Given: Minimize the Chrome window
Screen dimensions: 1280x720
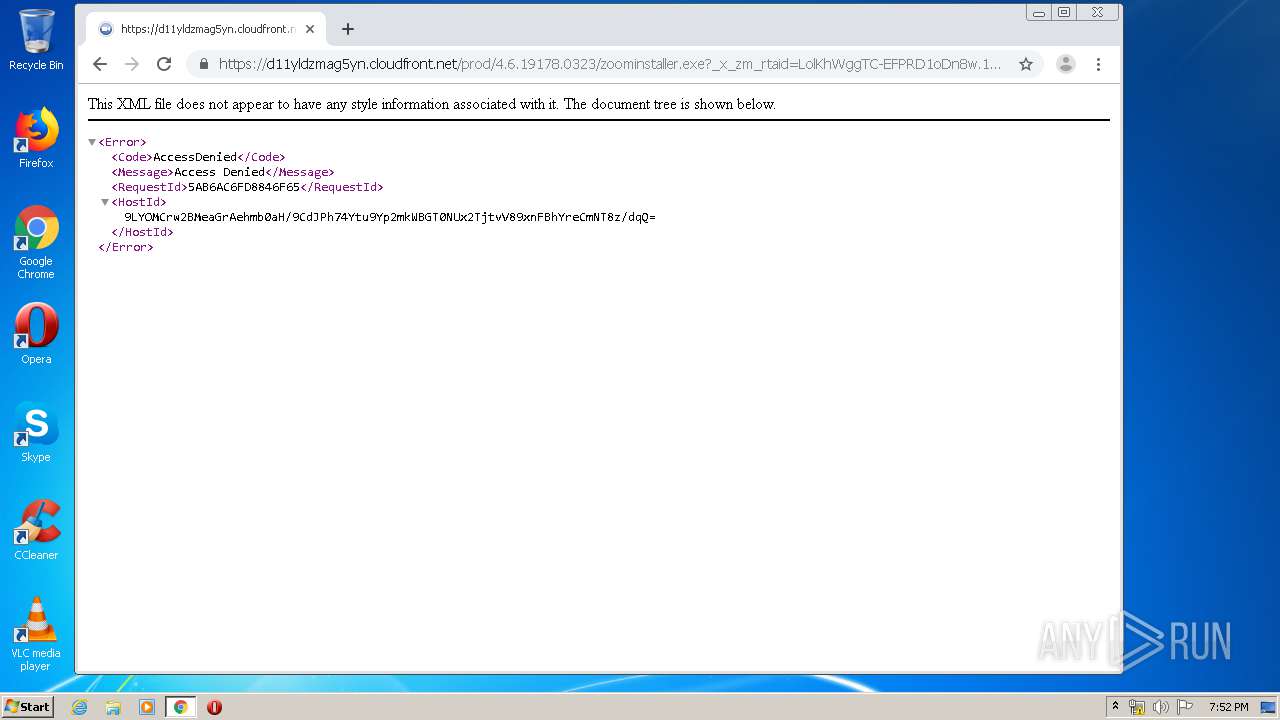Looking at the screenshot, I should pyautogui.click(x=1039, y=13).
